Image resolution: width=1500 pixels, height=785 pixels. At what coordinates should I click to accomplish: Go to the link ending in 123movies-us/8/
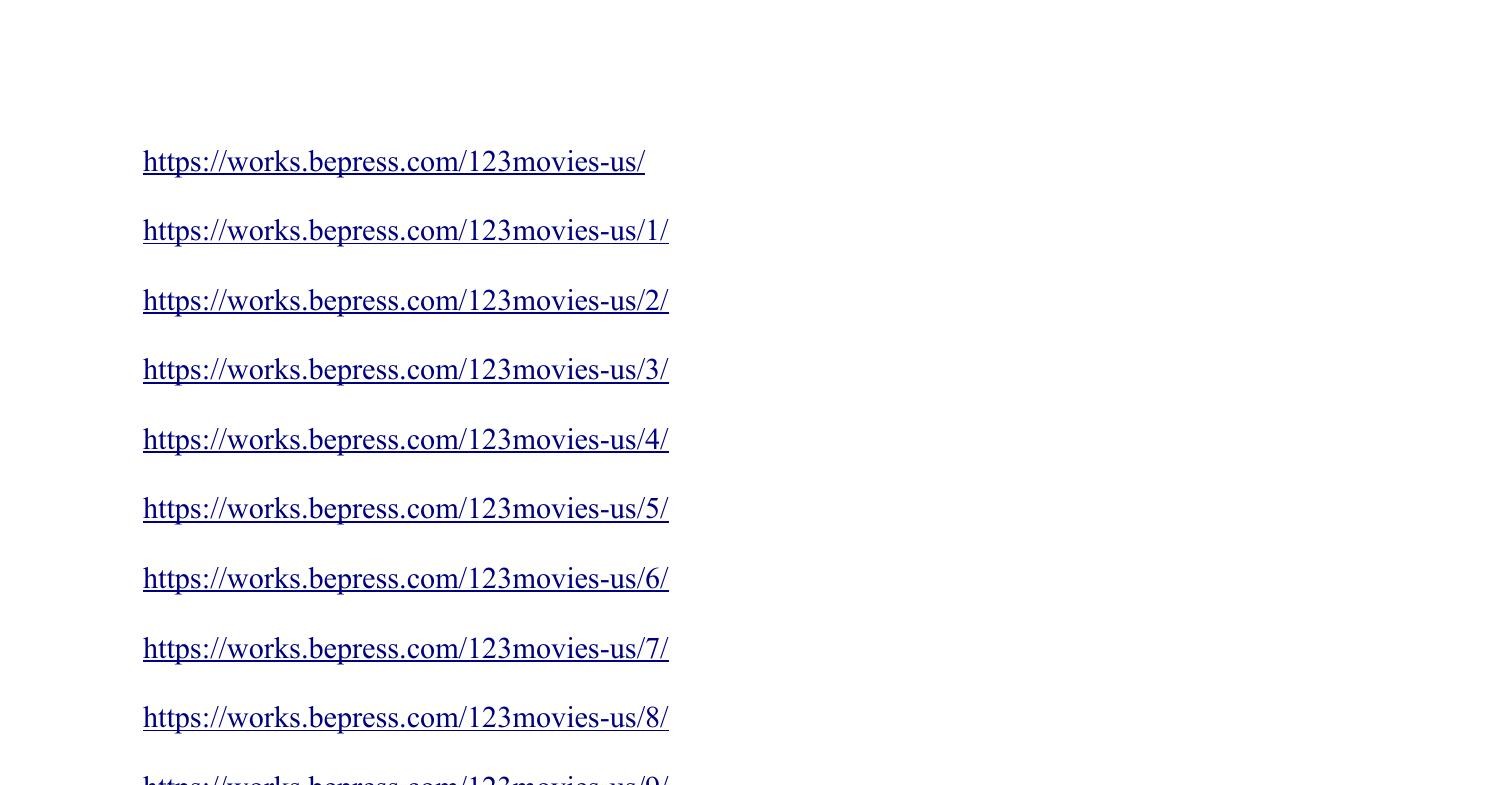pos(406,718)
